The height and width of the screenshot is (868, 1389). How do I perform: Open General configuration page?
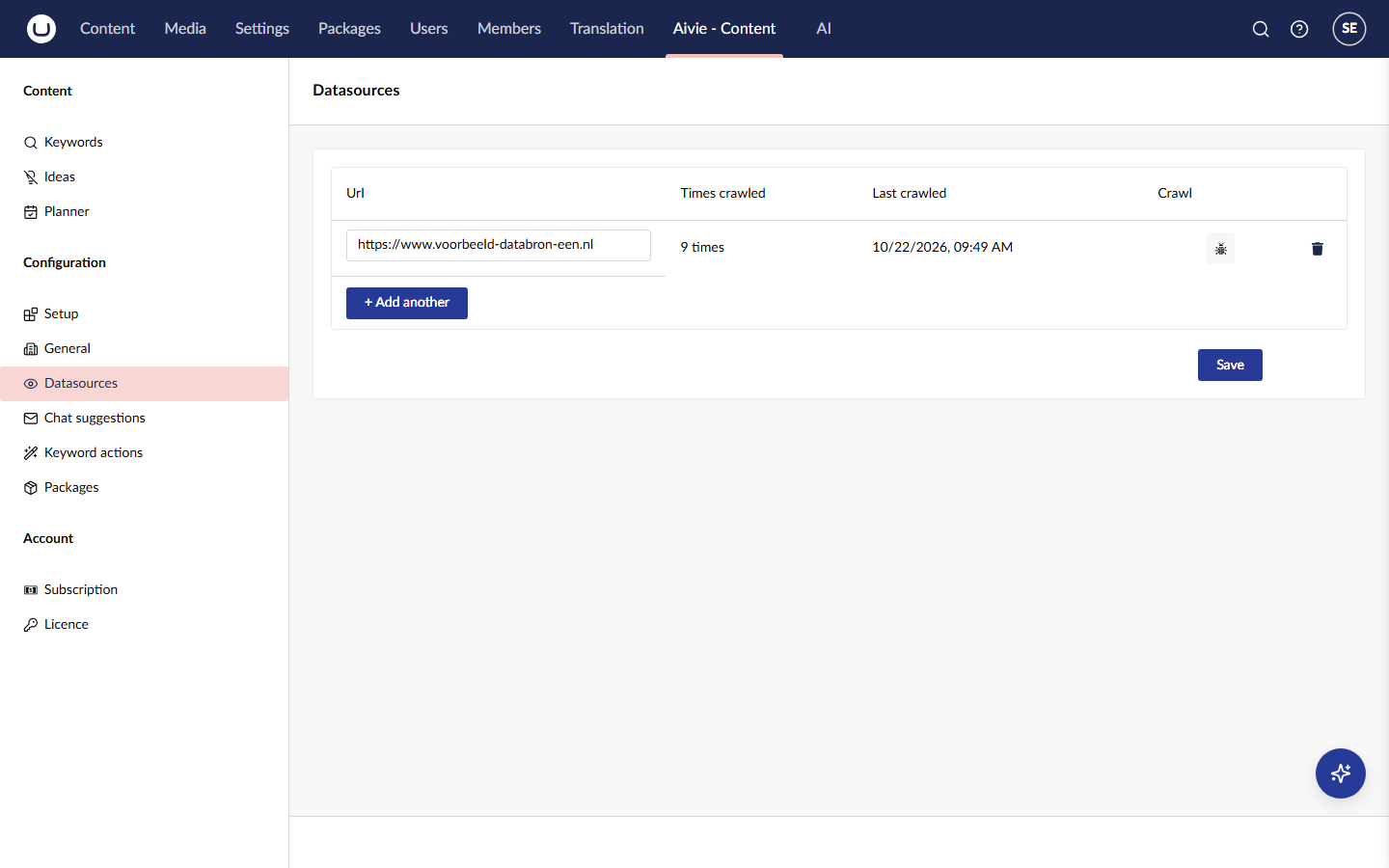click(x=145, y=348)
